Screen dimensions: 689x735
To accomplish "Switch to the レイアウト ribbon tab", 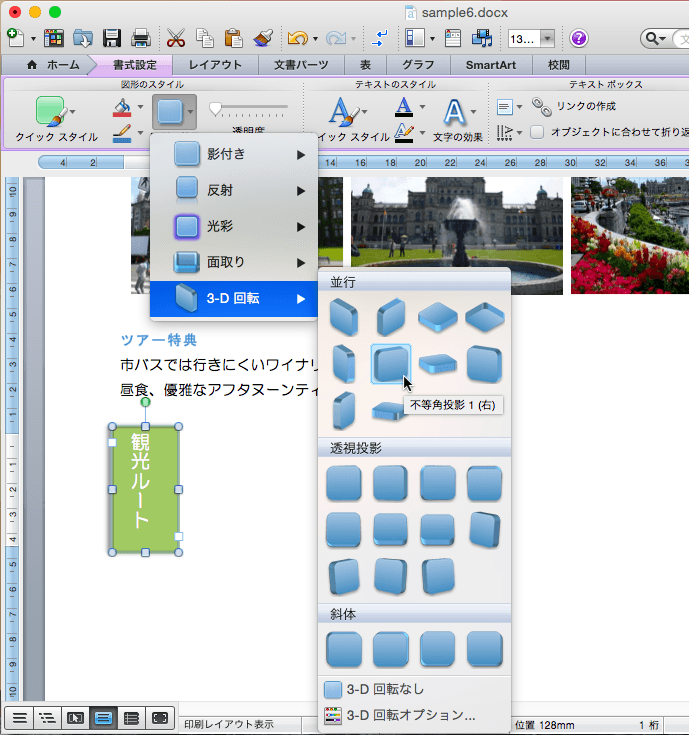I will 215,65.
